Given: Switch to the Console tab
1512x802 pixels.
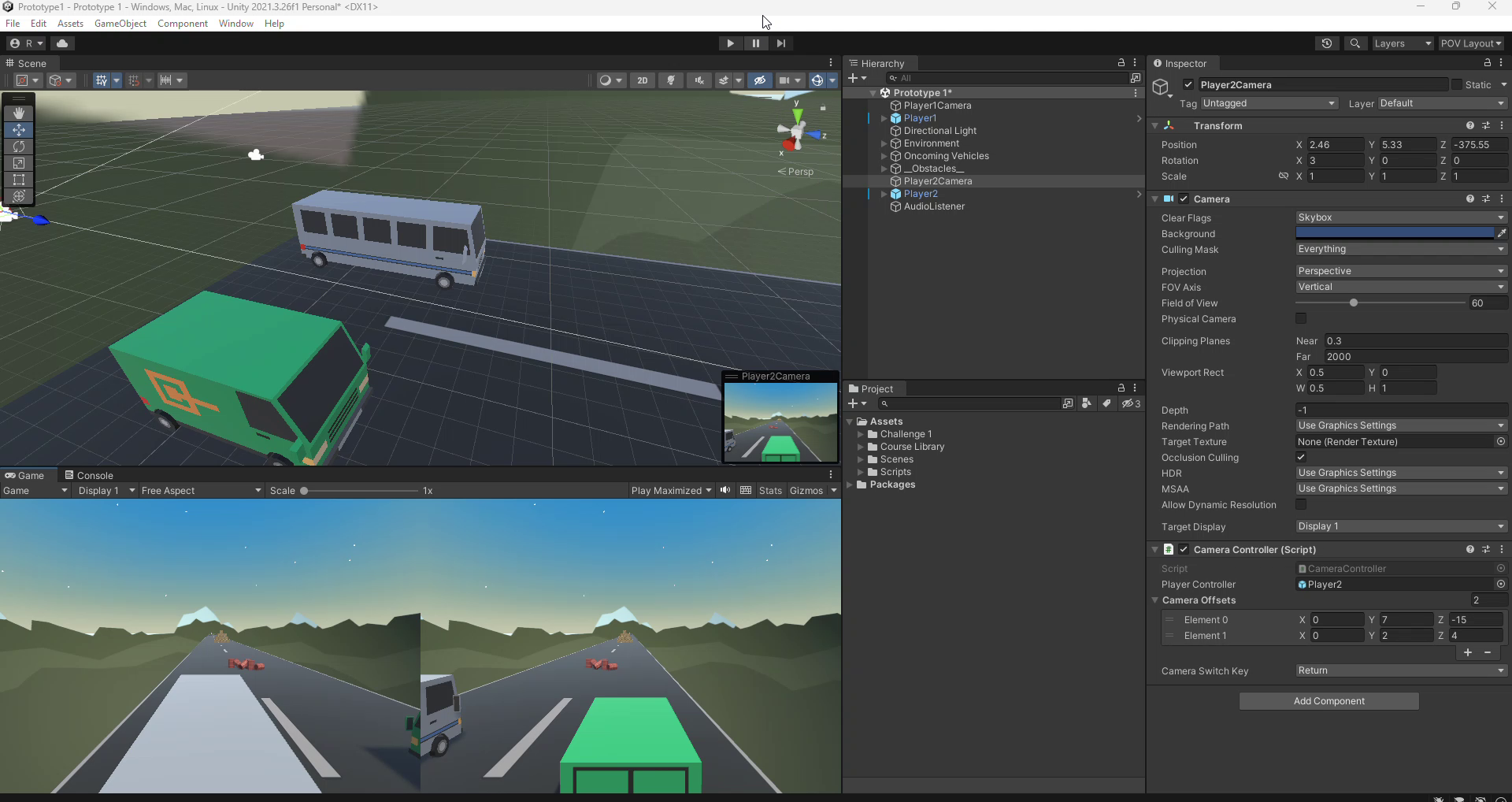Looking at the screenshot, I should tap(94, 475).
